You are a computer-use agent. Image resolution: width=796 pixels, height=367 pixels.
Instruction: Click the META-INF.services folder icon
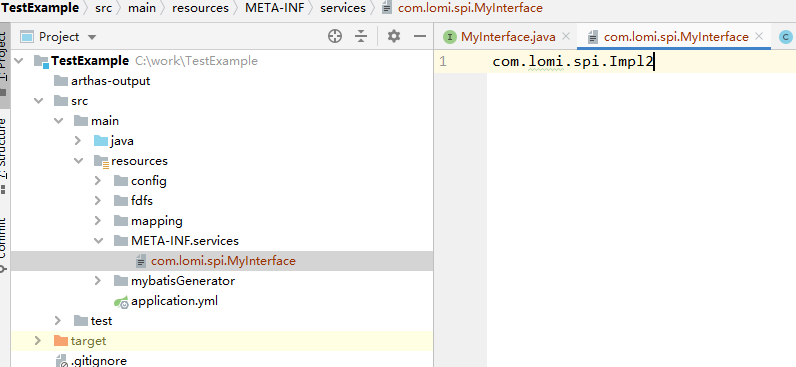[121, 241]
